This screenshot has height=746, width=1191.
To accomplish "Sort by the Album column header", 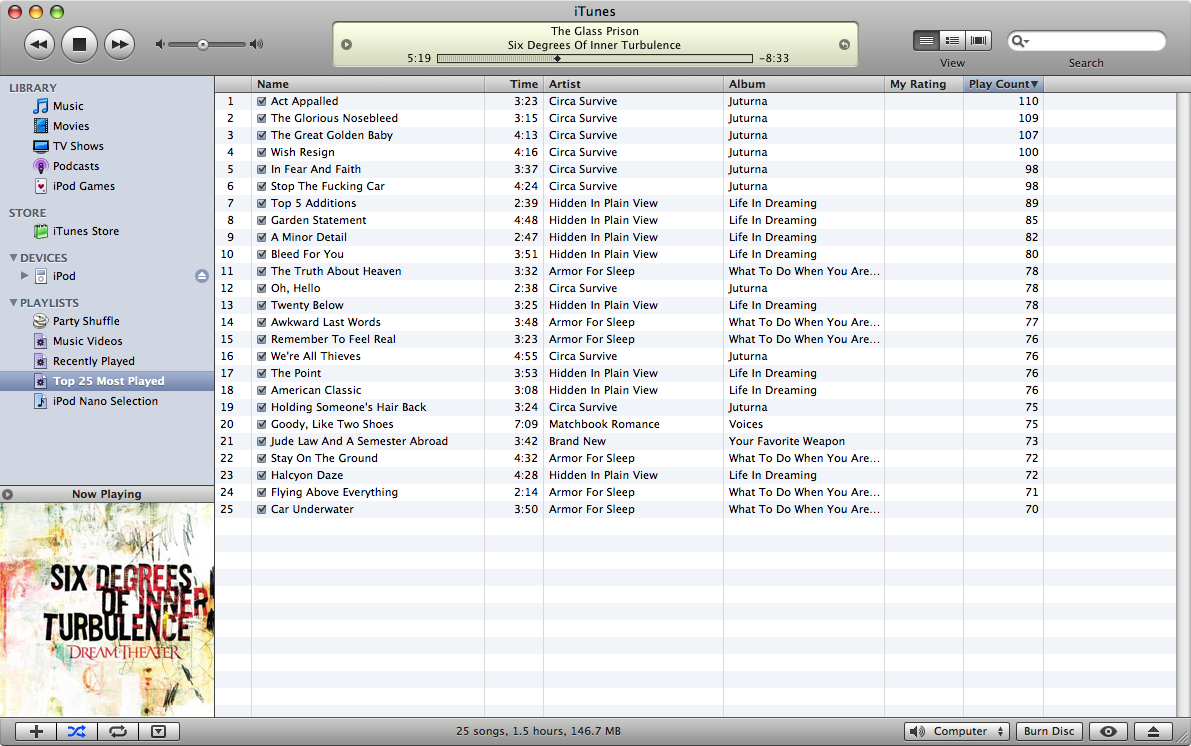I will pos(804,84).
